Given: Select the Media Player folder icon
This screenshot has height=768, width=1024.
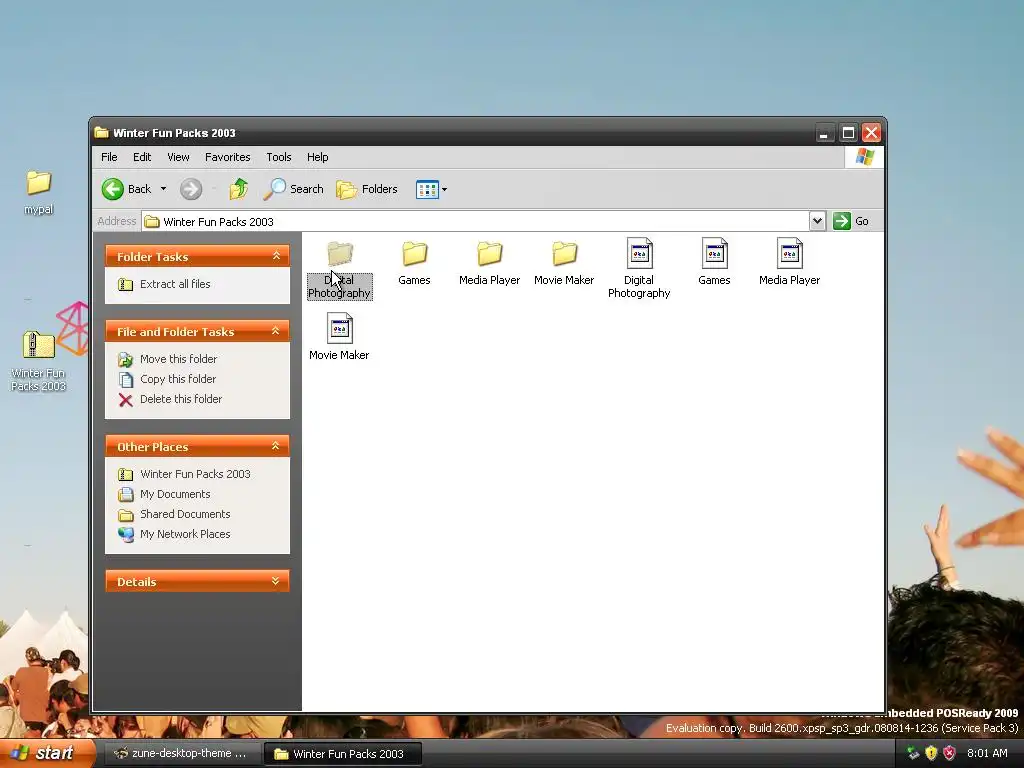Looking at the screenshot, I should [489, 253].
